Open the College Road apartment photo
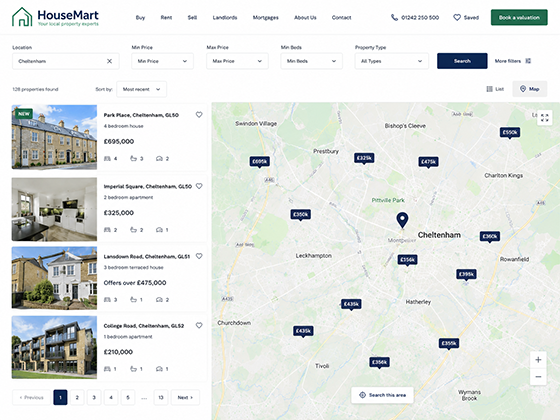560x420 pixels. [x=54, y=347]
